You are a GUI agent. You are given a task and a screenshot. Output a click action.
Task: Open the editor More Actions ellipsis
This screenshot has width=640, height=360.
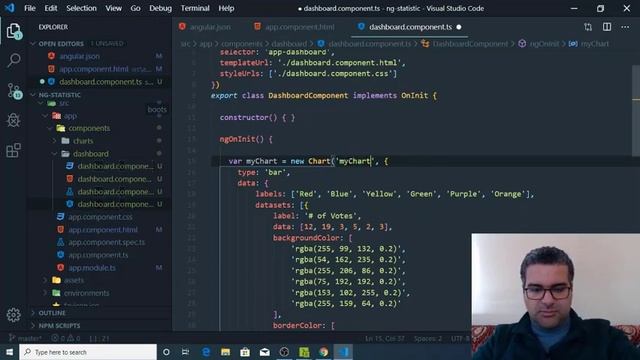[x=625, y=27]
